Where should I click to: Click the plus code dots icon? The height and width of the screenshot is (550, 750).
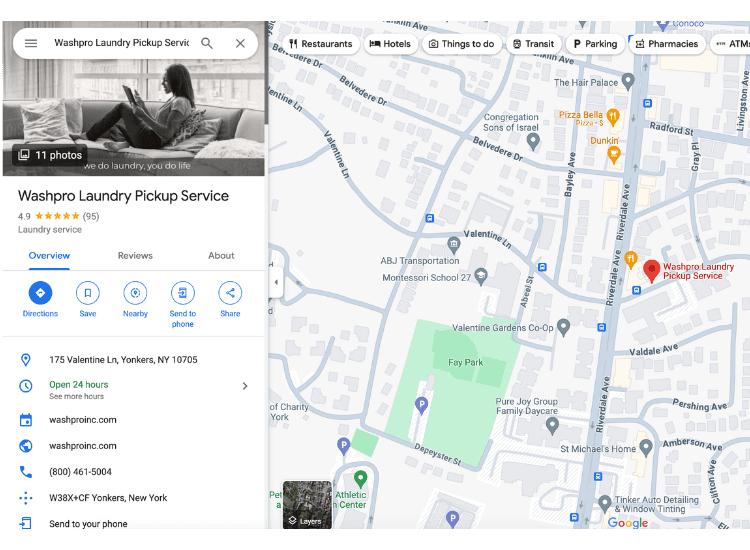26,498
